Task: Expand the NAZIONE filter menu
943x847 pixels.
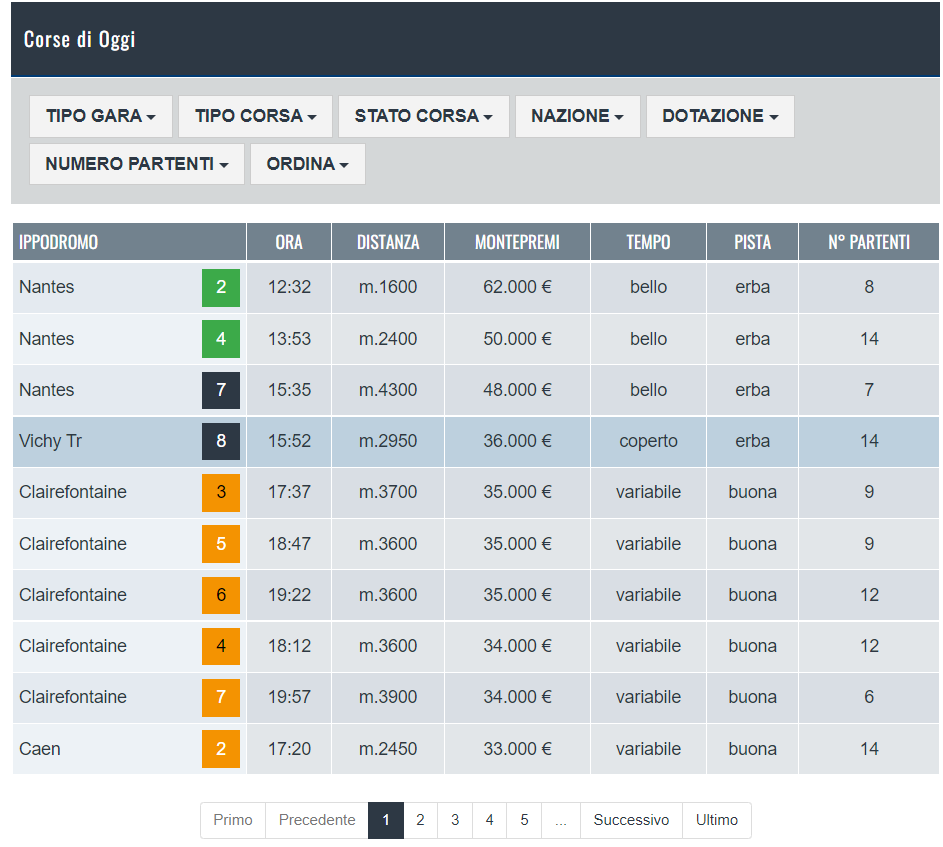Action: 577,116
